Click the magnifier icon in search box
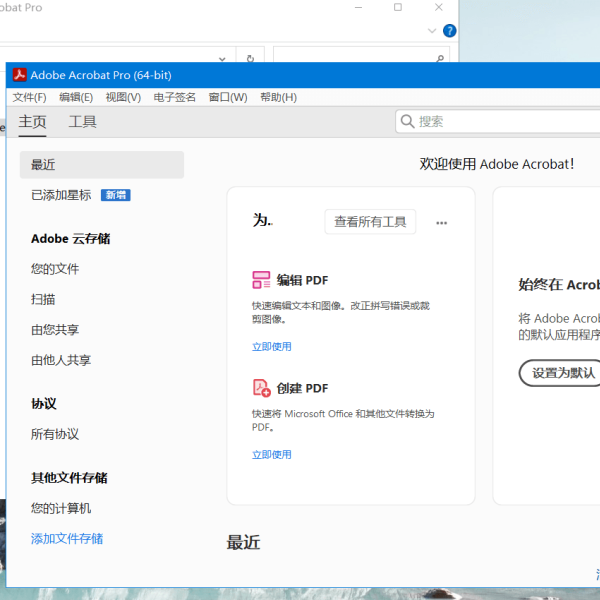Viewport: 600px width, 600px height. [x=407, y=122]
